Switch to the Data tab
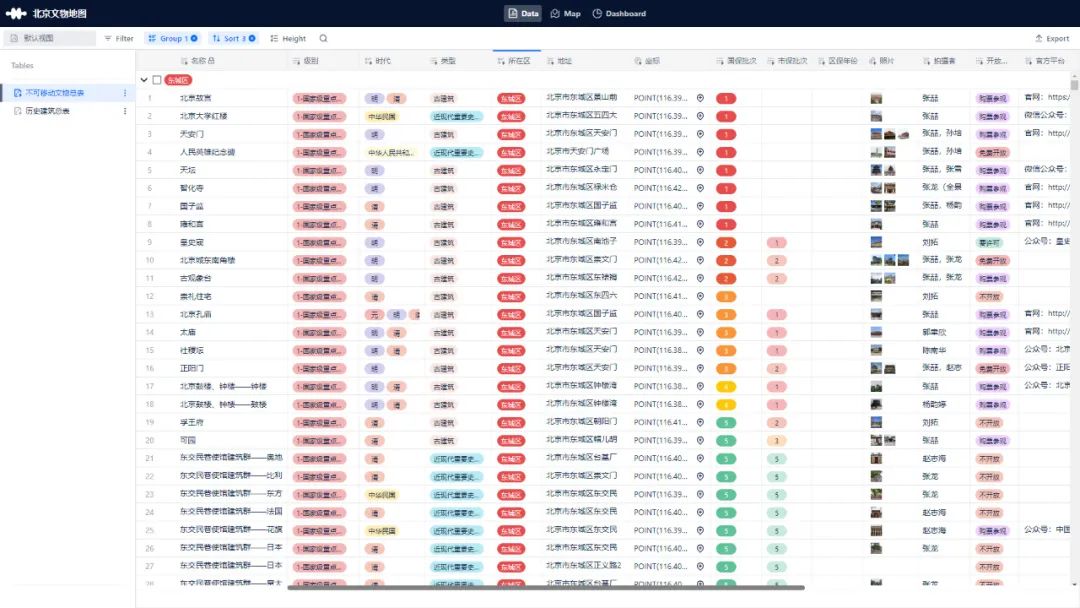The width and height of the screenshot is (1080, 608). click(523, 13)
